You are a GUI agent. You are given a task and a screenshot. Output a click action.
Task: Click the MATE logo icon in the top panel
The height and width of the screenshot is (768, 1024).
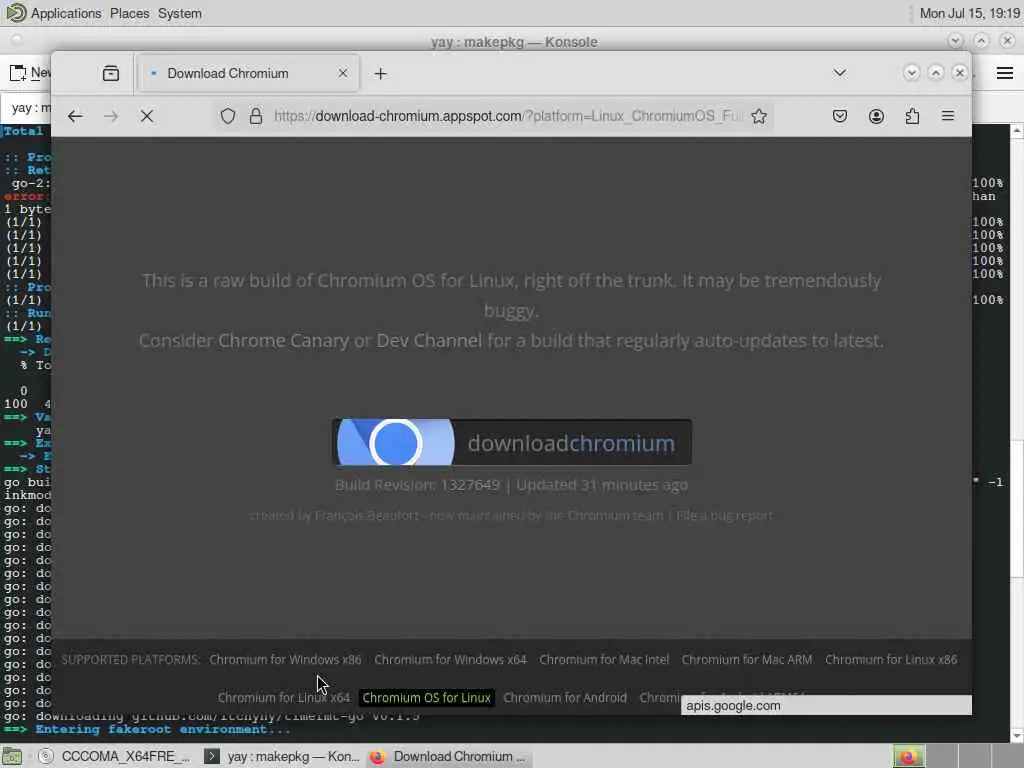coord(16,13)
